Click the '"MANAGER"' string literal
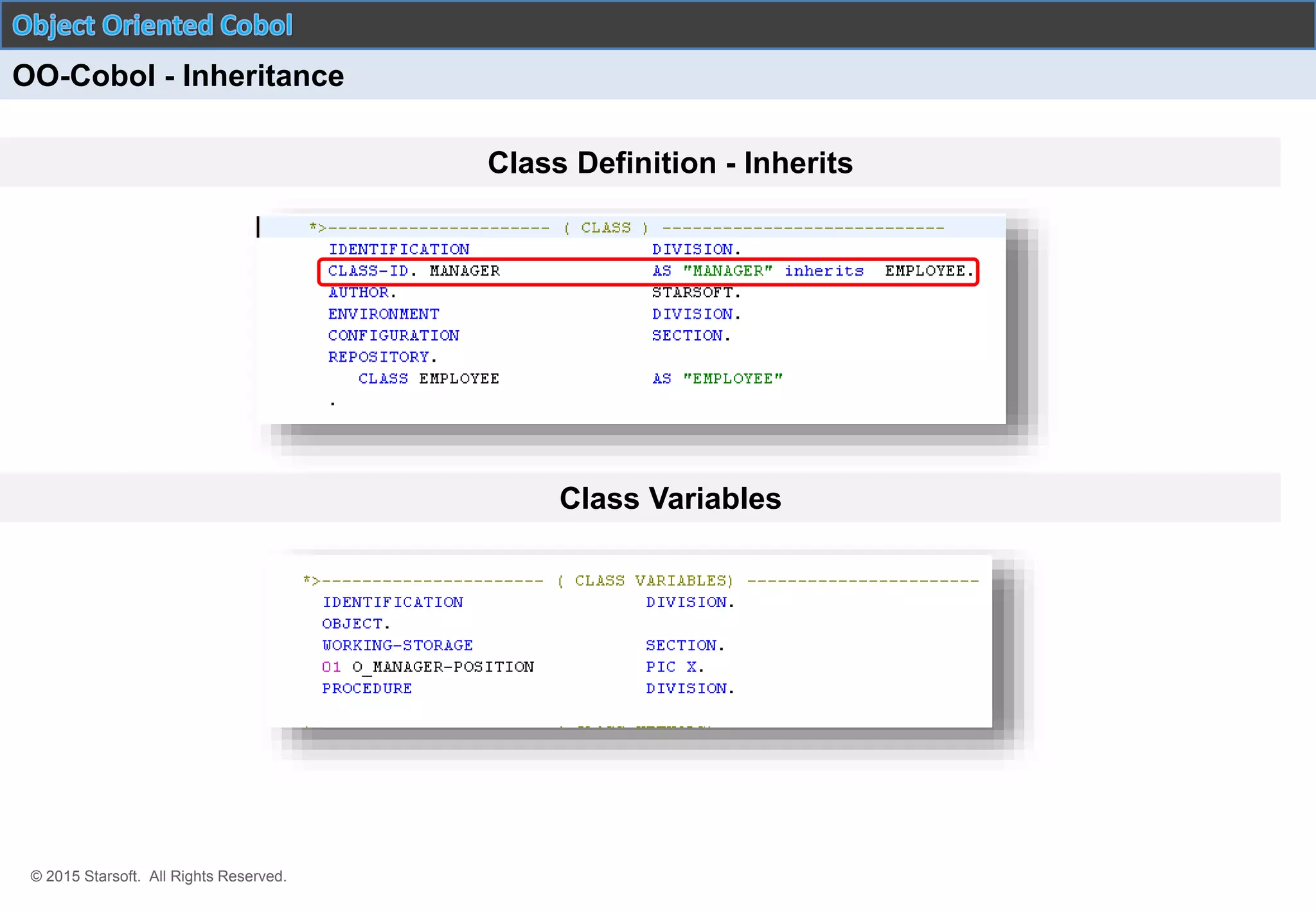1316x911 pixels. point(727,271)
